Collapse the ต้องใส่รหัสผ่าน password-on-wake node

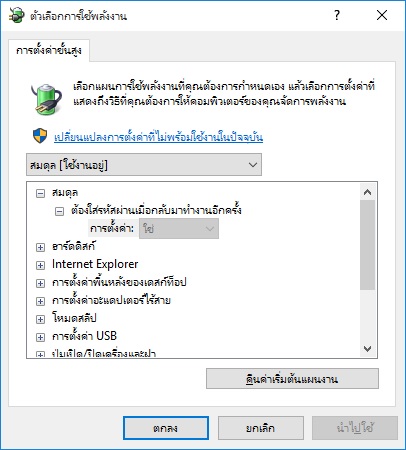(x=59, y=211)
